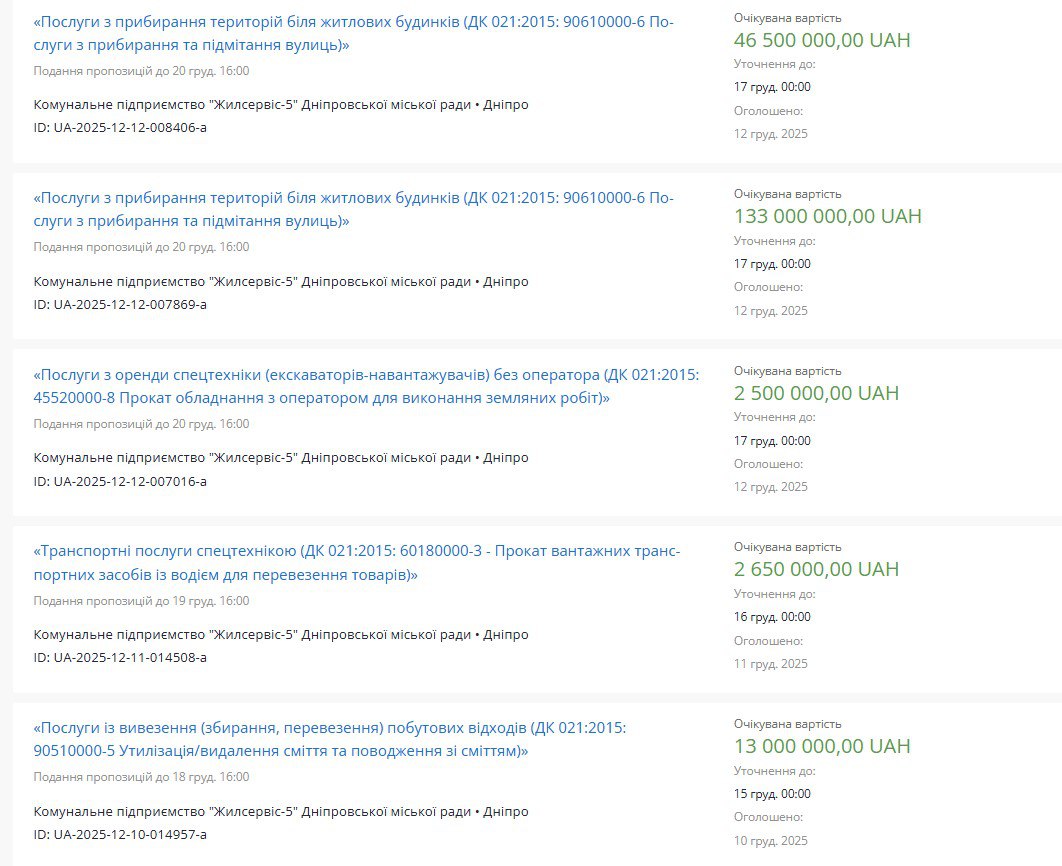
Task: Click the 2 500 000,00 UAH expected value
Action: (x=816, y=393)
